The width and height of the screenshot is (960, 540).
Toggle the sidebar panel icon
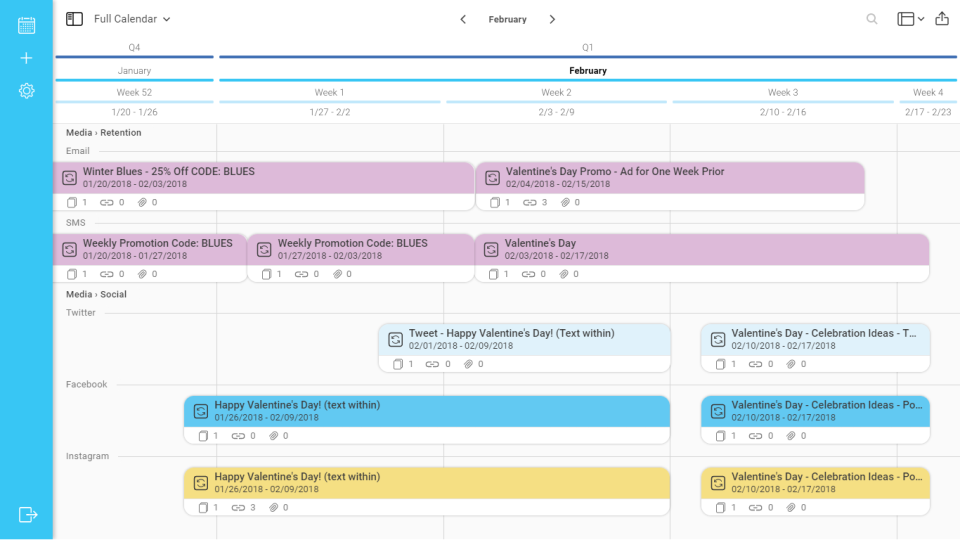(74, 19)
